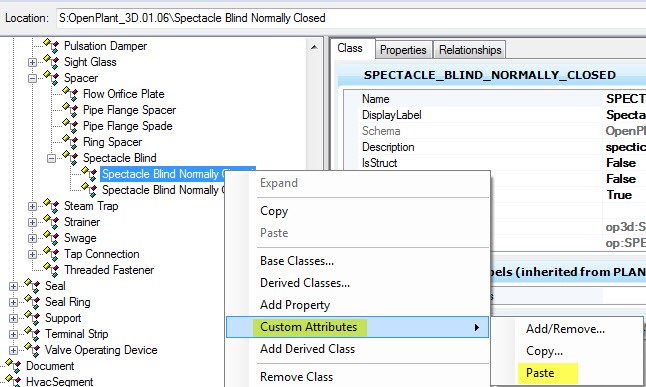Image resolution: width=646 pixels, height=387 pixels.
Task: Click the Pipe Flange Spade class icon
Action: [70, 126]
